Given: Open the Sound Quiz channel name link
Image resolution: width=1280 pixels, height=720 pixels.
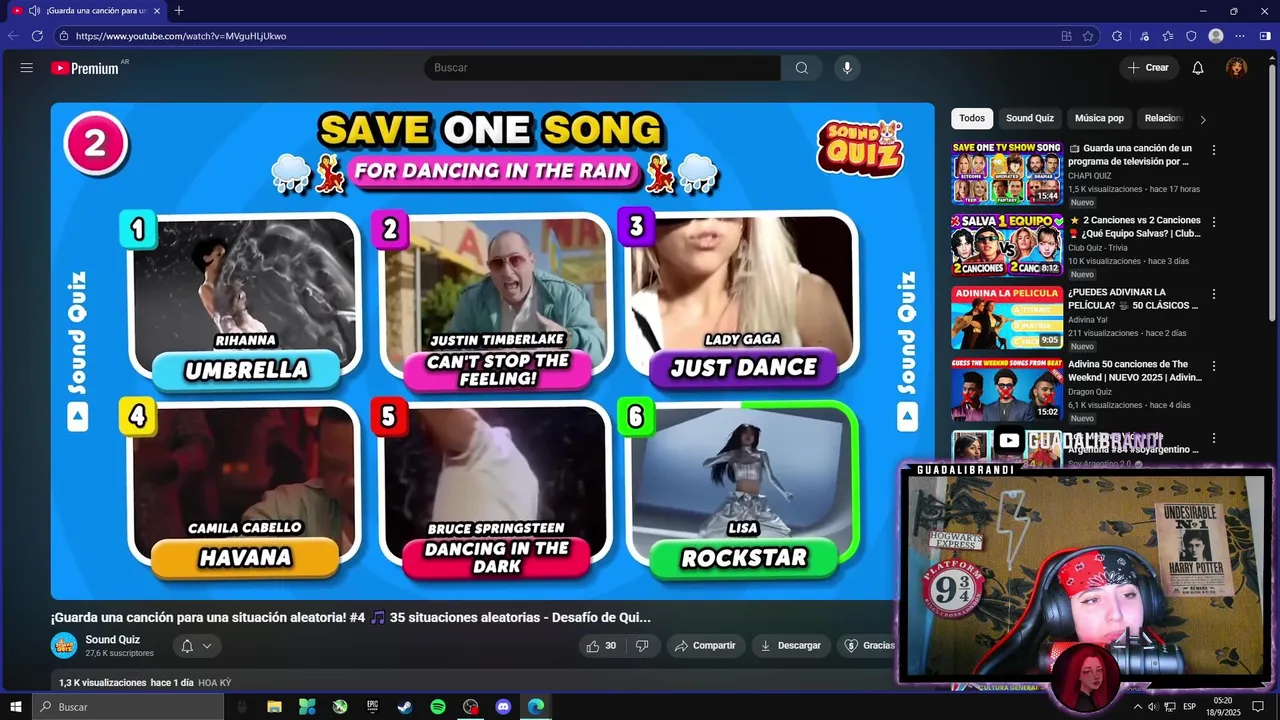Looking at the screenshot, I should point(112,640).
